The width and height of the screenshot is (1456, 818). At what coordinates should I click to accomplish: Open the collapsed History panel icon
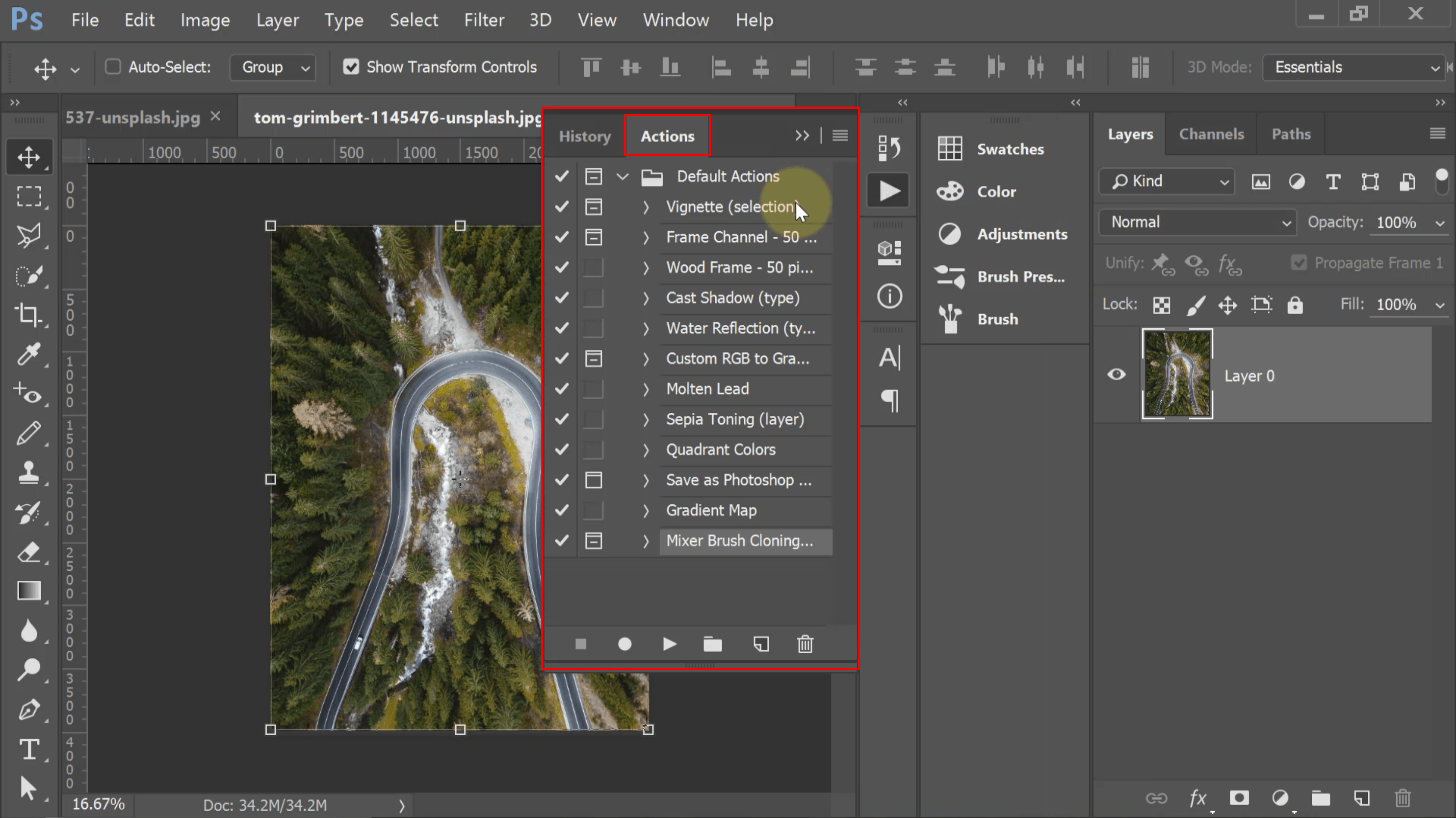tap(889, 148)
